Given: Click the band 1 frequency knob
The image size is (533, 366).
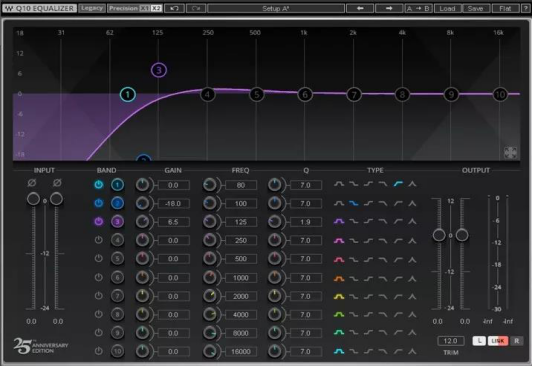Looking at the screenshot, I should point(209,185).
